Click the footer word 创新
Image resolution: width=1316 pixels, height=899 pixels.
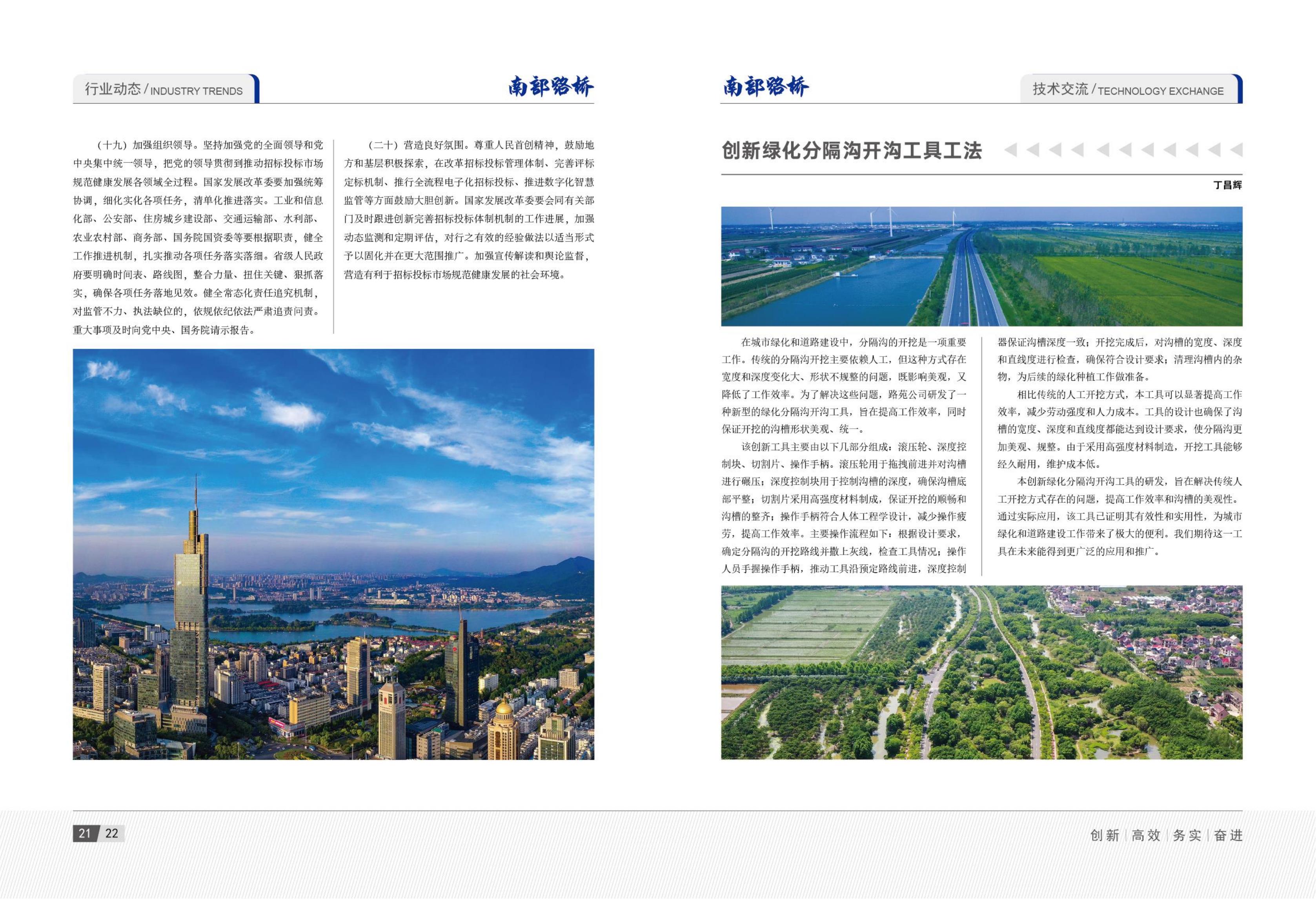1105,835
